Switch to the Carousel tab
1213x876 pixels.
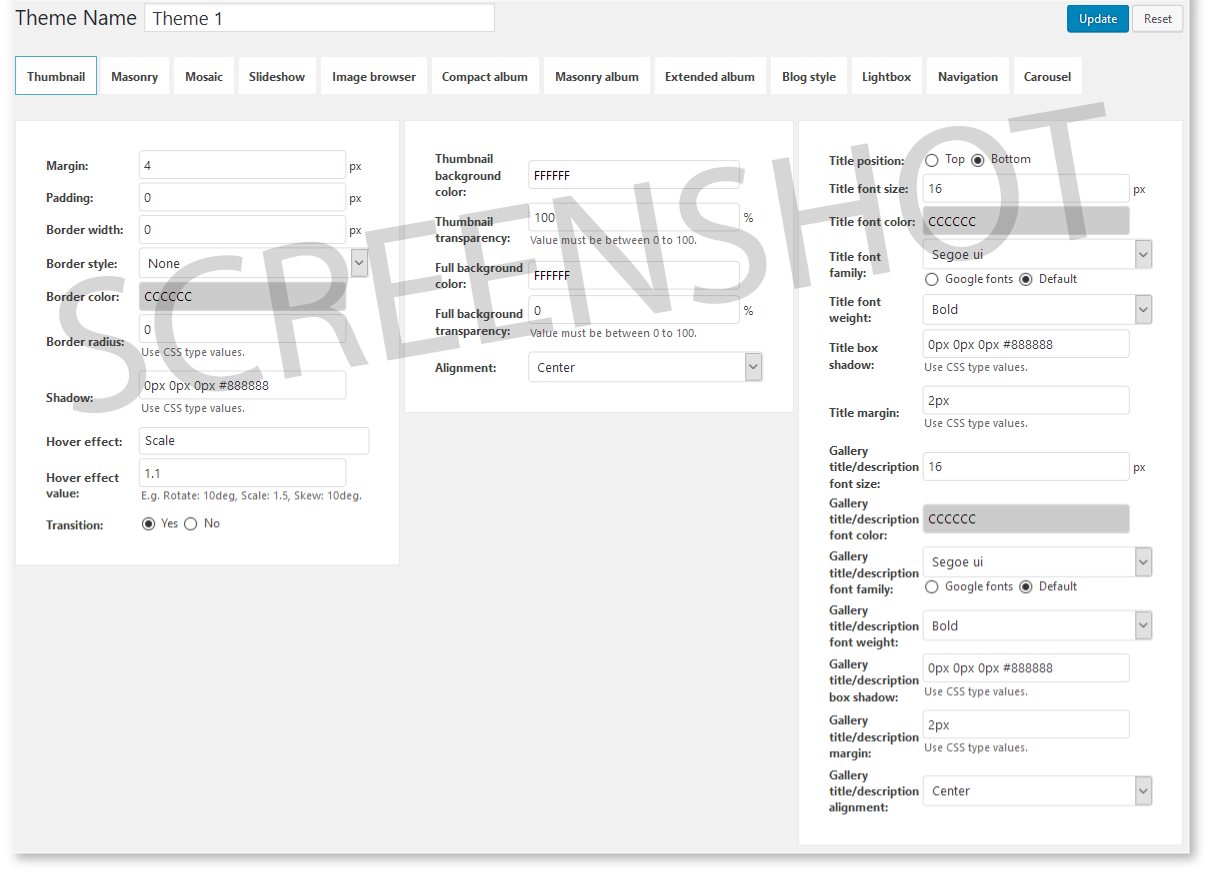click(x=1047, y=77)
